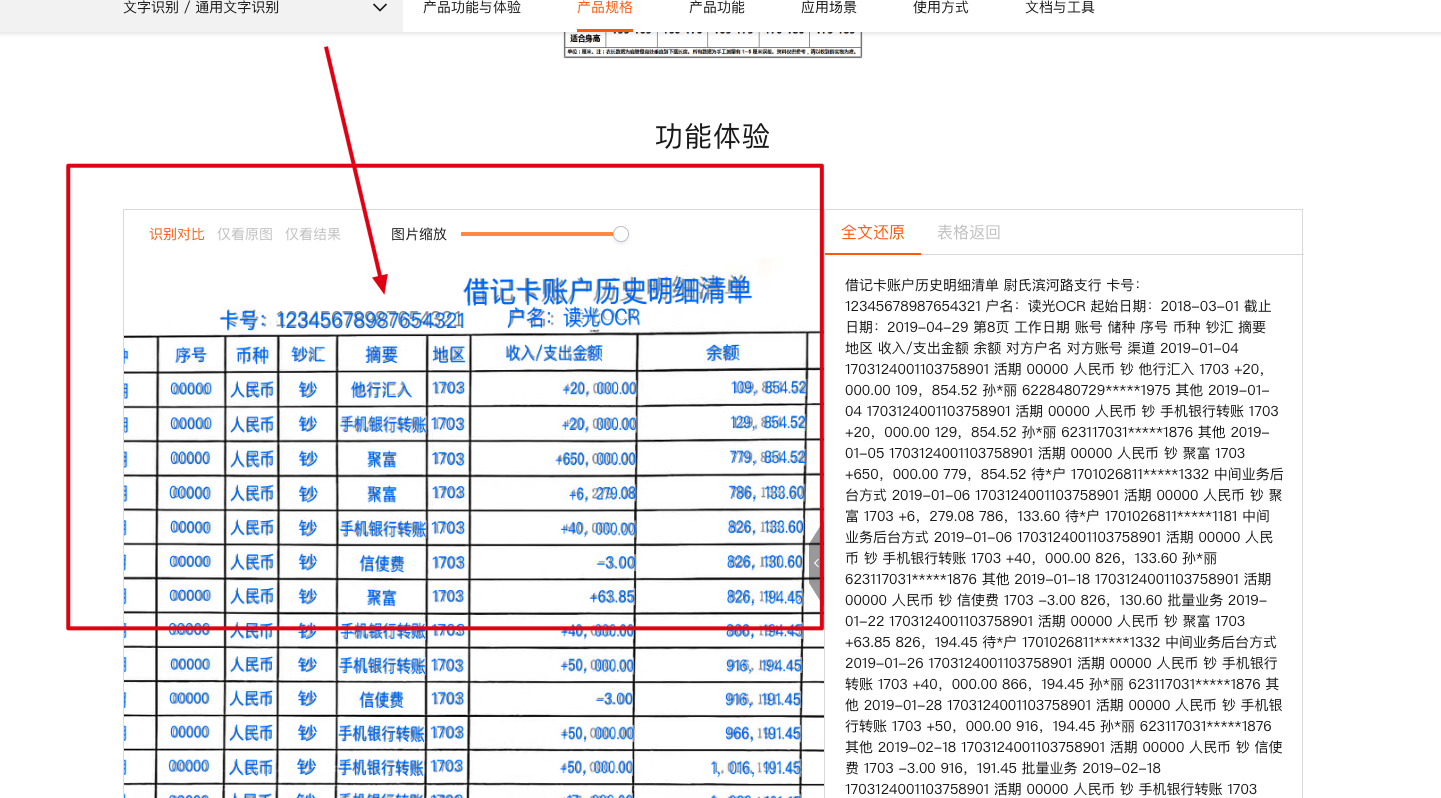Viewport: 1441px width, 798px height.
Task: Click the 826,194.45 balance cell
Action: pos(765,597)
